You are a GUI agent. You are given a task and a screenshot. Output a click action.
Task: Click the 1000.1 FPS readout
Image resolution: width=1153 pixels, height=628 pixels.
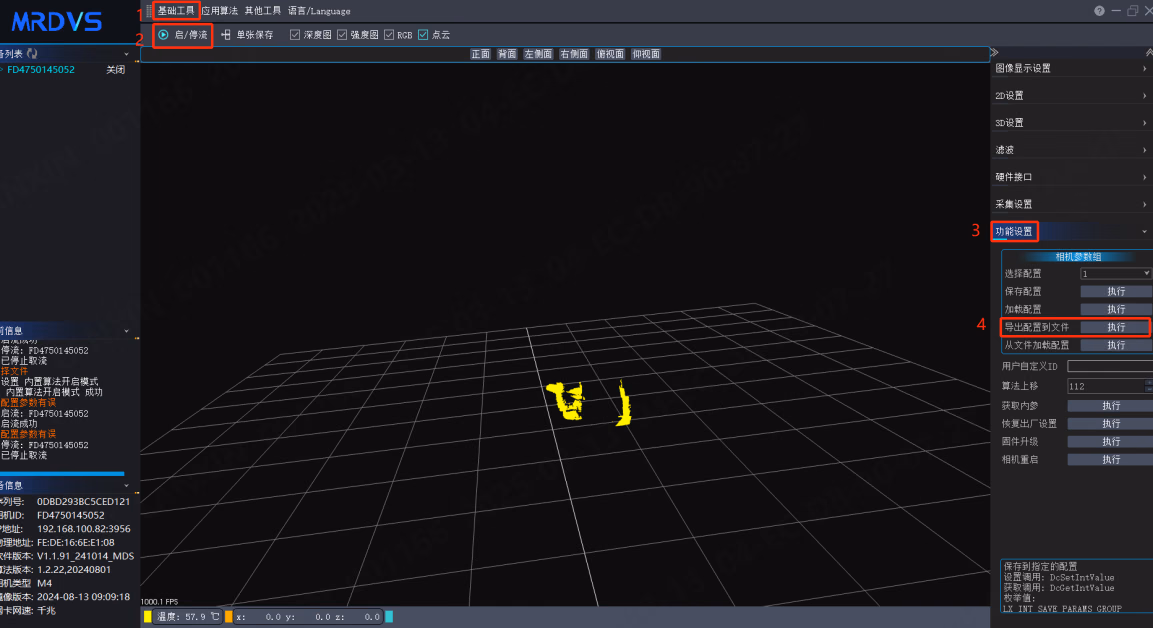160,602
